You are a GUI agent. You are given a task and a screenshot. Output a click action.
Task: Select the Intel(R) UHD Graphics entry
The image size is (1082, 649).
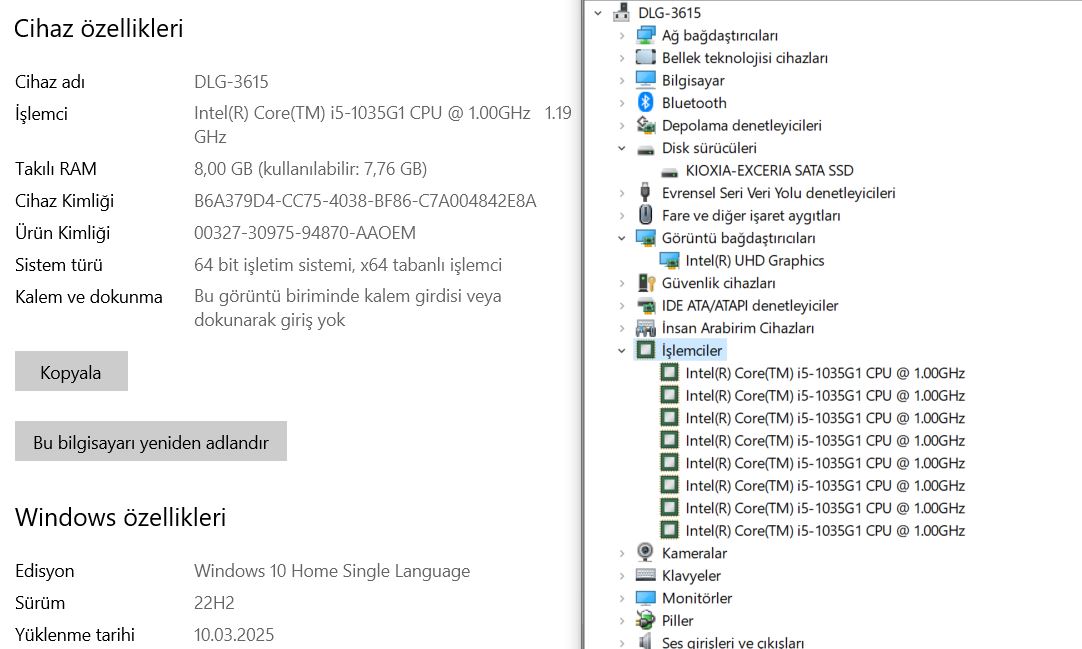pyautogui.click(x=755, y=261)
